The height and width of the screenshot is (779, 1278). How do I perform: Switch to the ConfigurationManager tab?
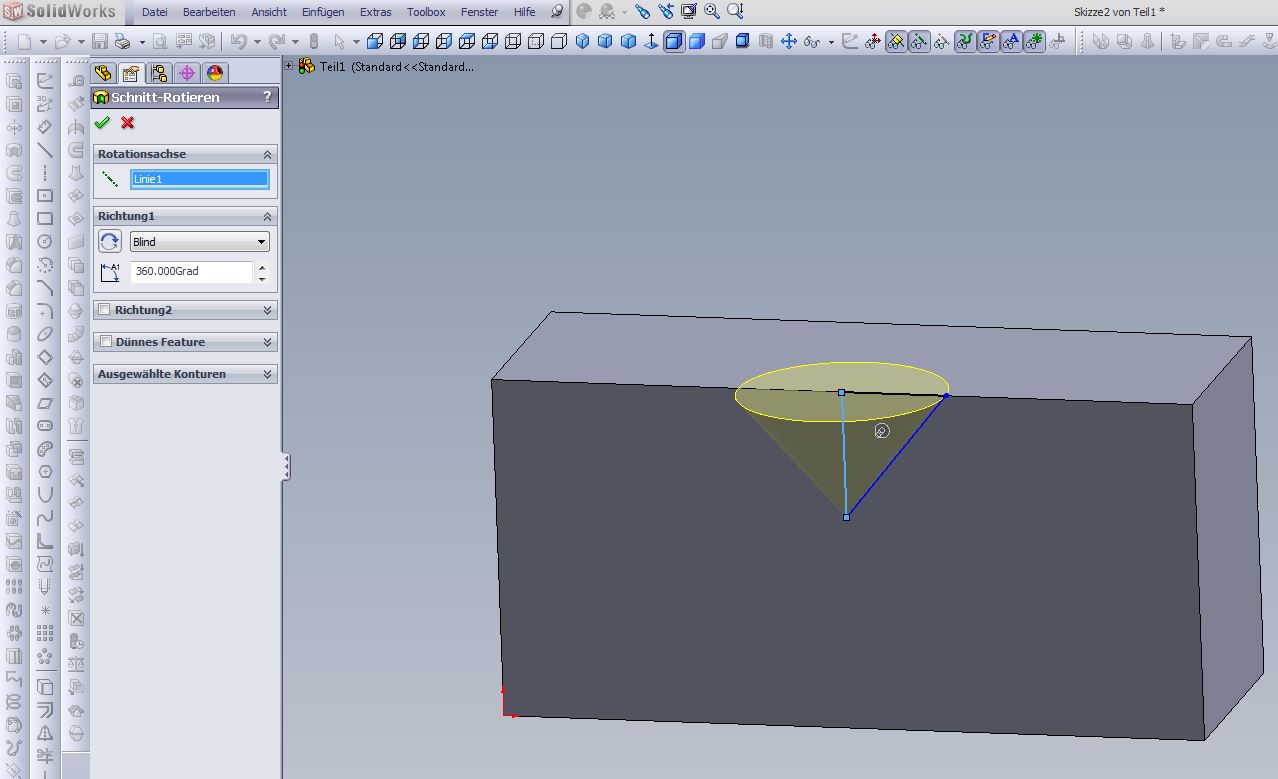coord(158,73)
